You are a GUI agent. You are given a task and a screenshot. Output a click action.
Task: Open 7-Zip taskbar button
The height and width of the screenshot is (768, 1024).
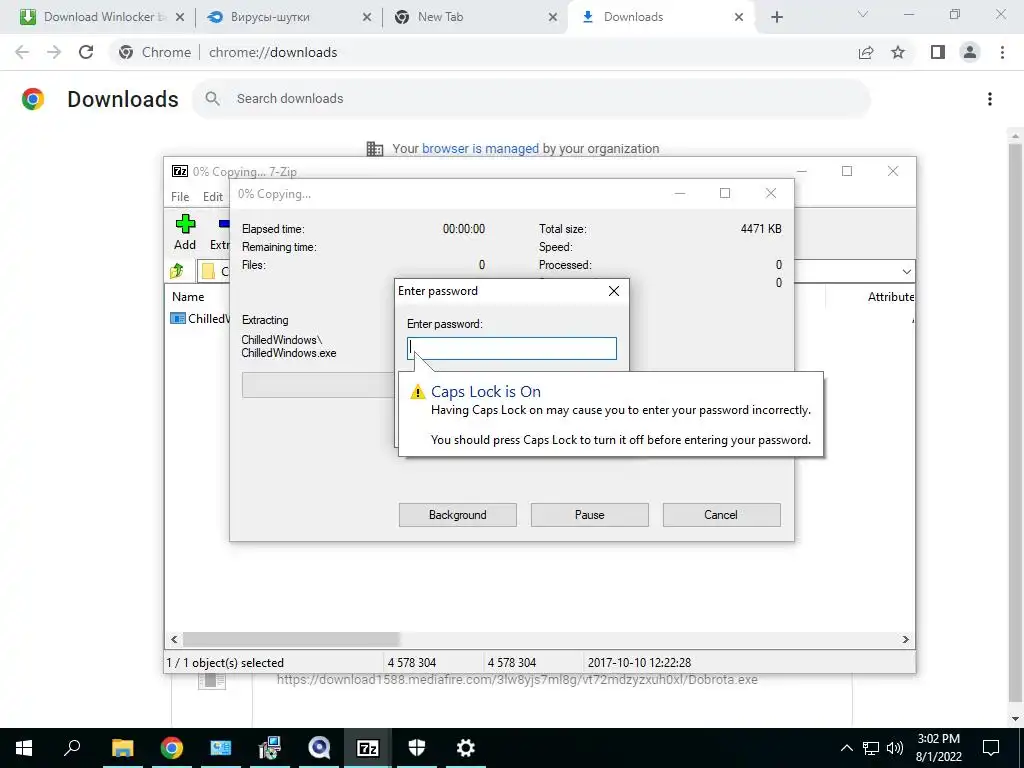click(x=368, y=748)
